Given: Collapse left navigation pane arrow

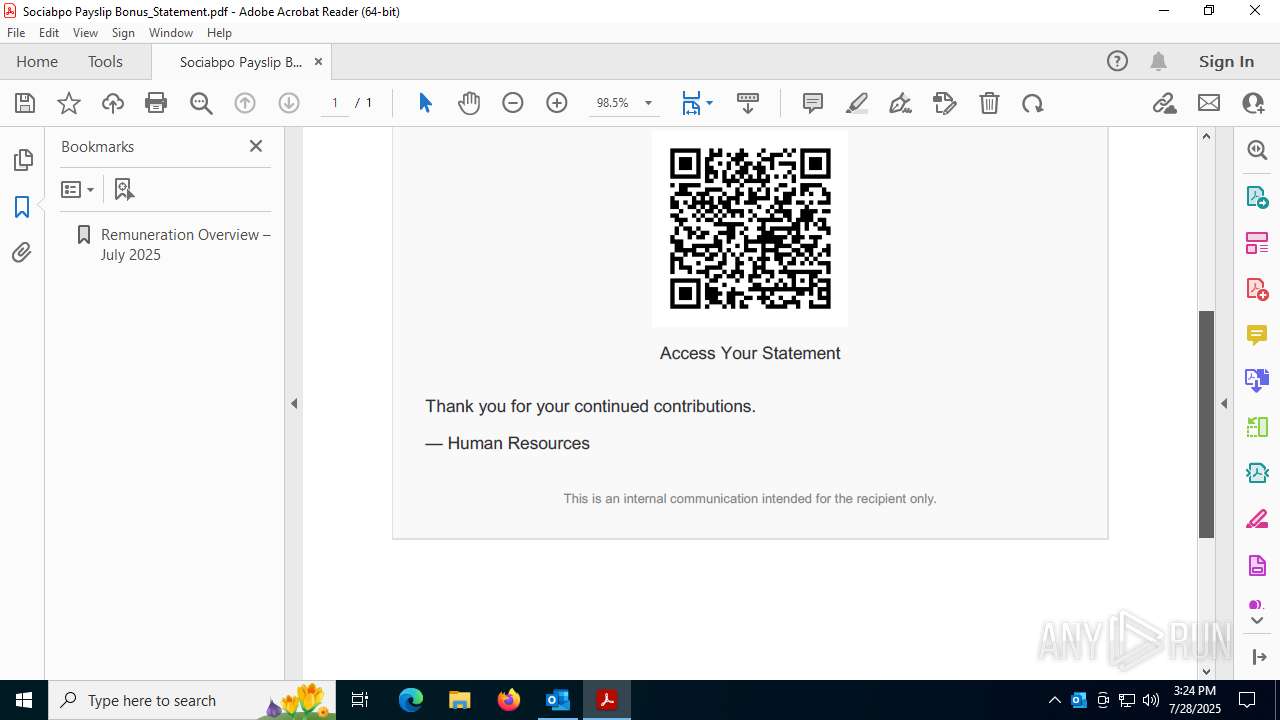Looking at the screenshot, I should [294, 404].
